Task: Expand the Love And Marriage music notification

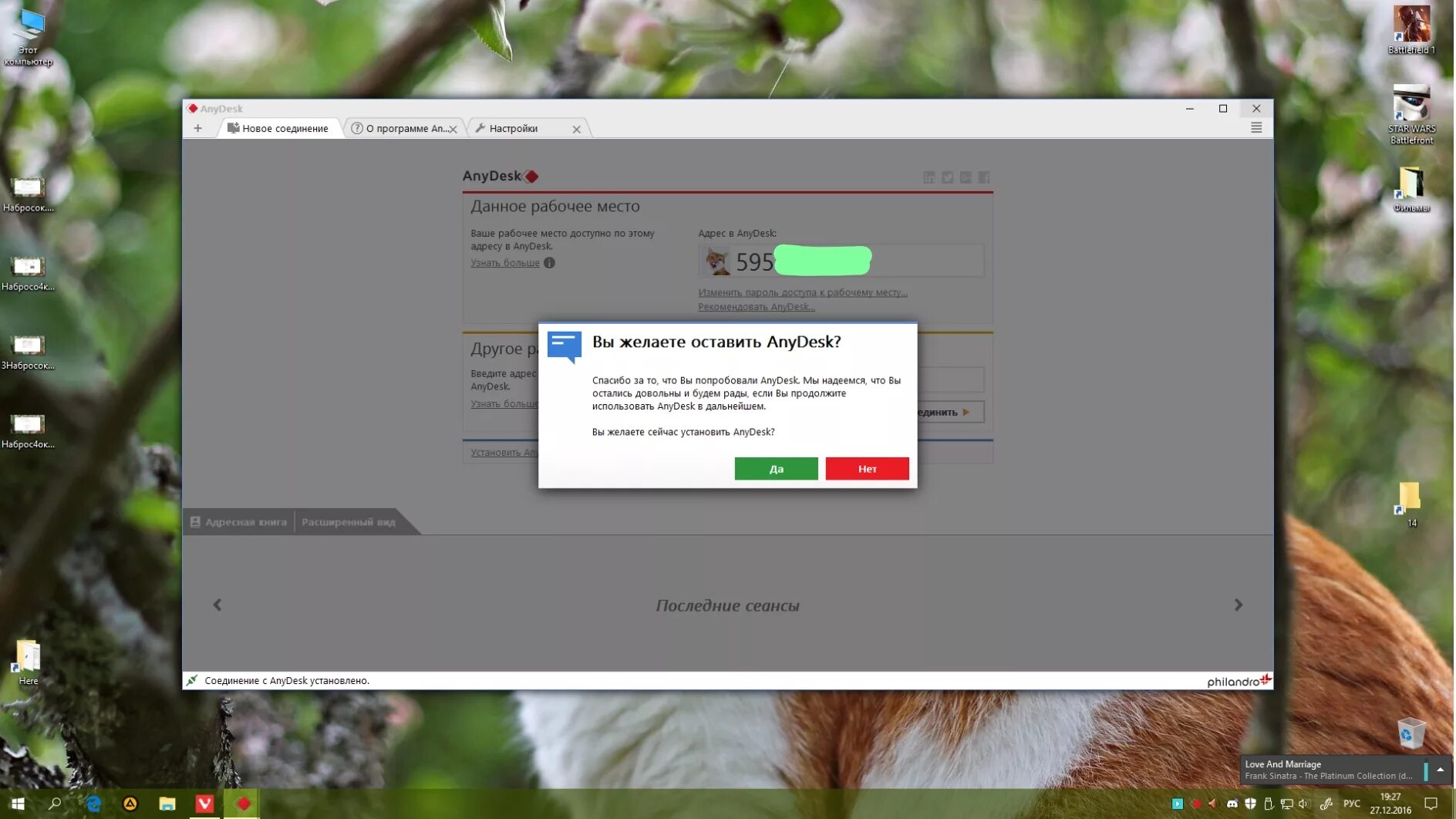Action: (x=1440, y=770)
